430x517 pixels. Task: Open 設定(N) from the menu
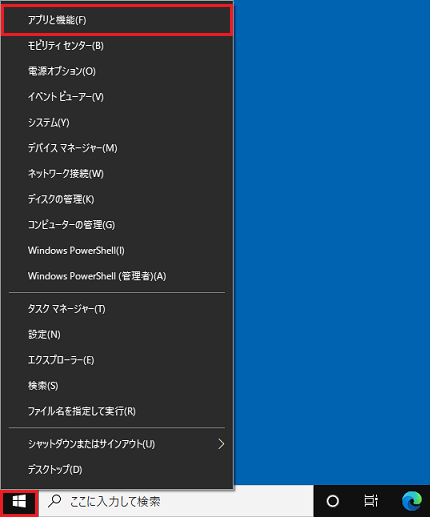click(117, 334)
